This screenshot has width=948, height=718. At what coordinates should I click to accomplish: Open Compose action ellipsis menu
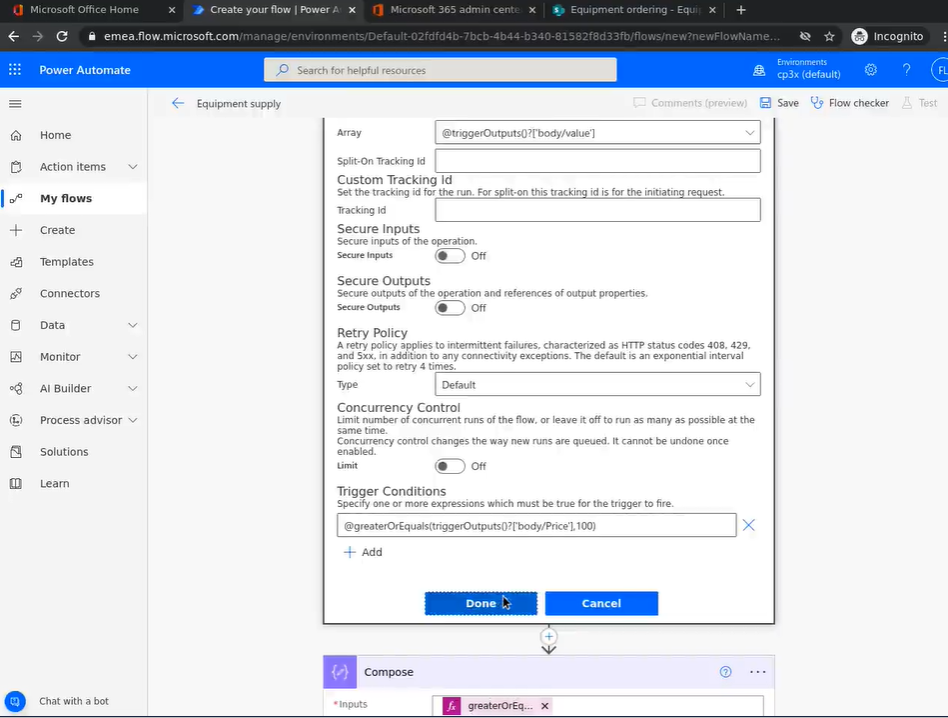coord(757,672)
